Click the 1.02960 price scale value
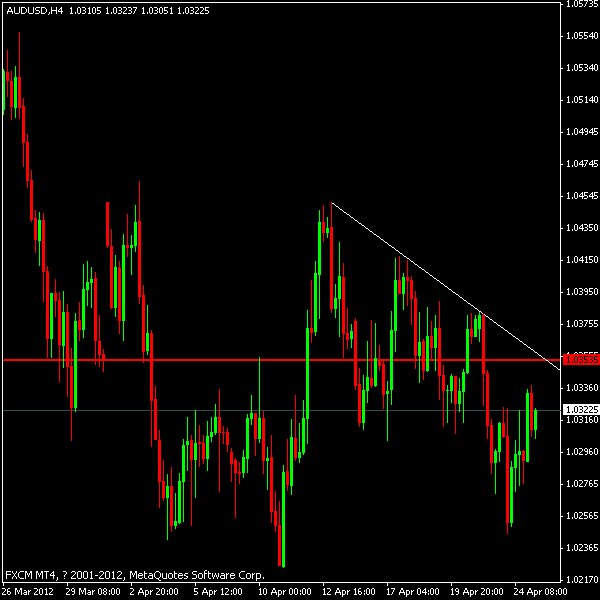 coord(582,452)
